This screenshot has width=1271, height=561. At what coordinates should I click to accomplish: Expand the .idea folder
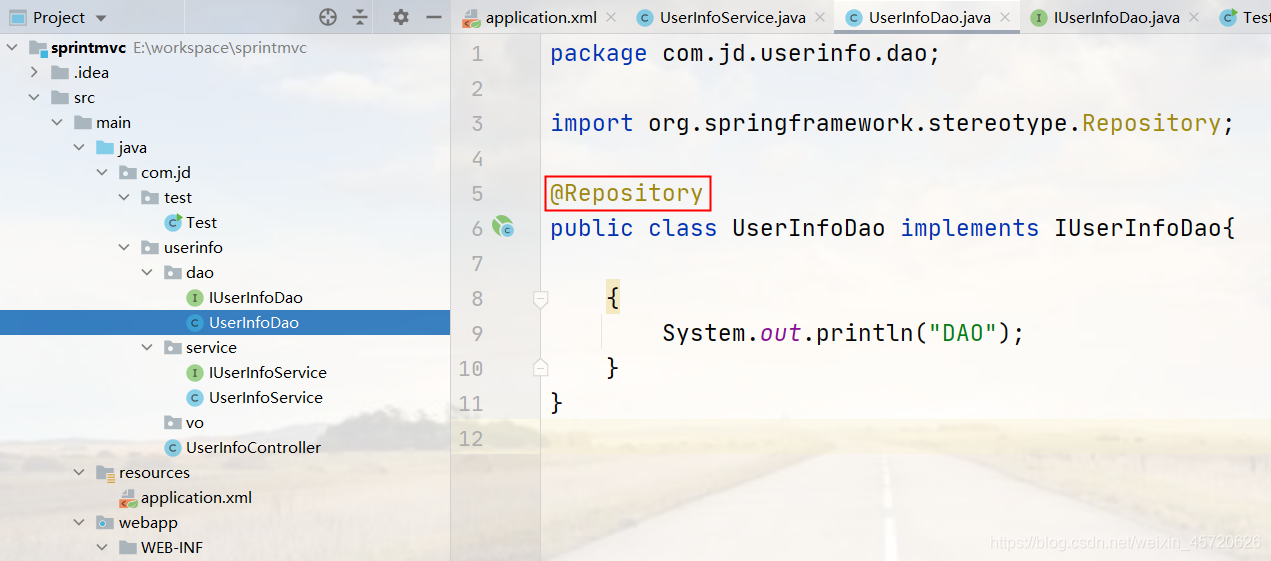pyautogui.click(x=34, y=73)
